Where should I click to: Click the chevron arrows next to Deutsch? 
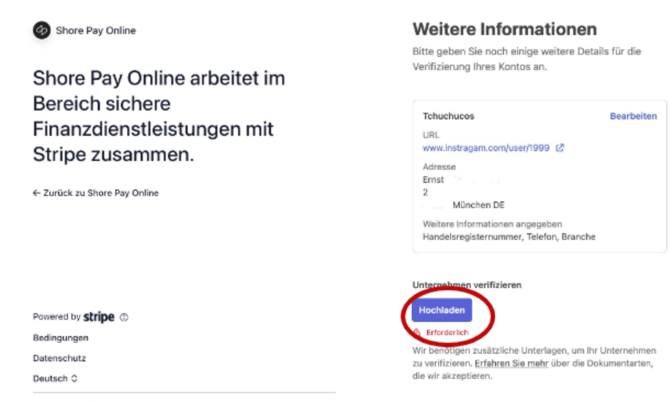pos(74,379)
